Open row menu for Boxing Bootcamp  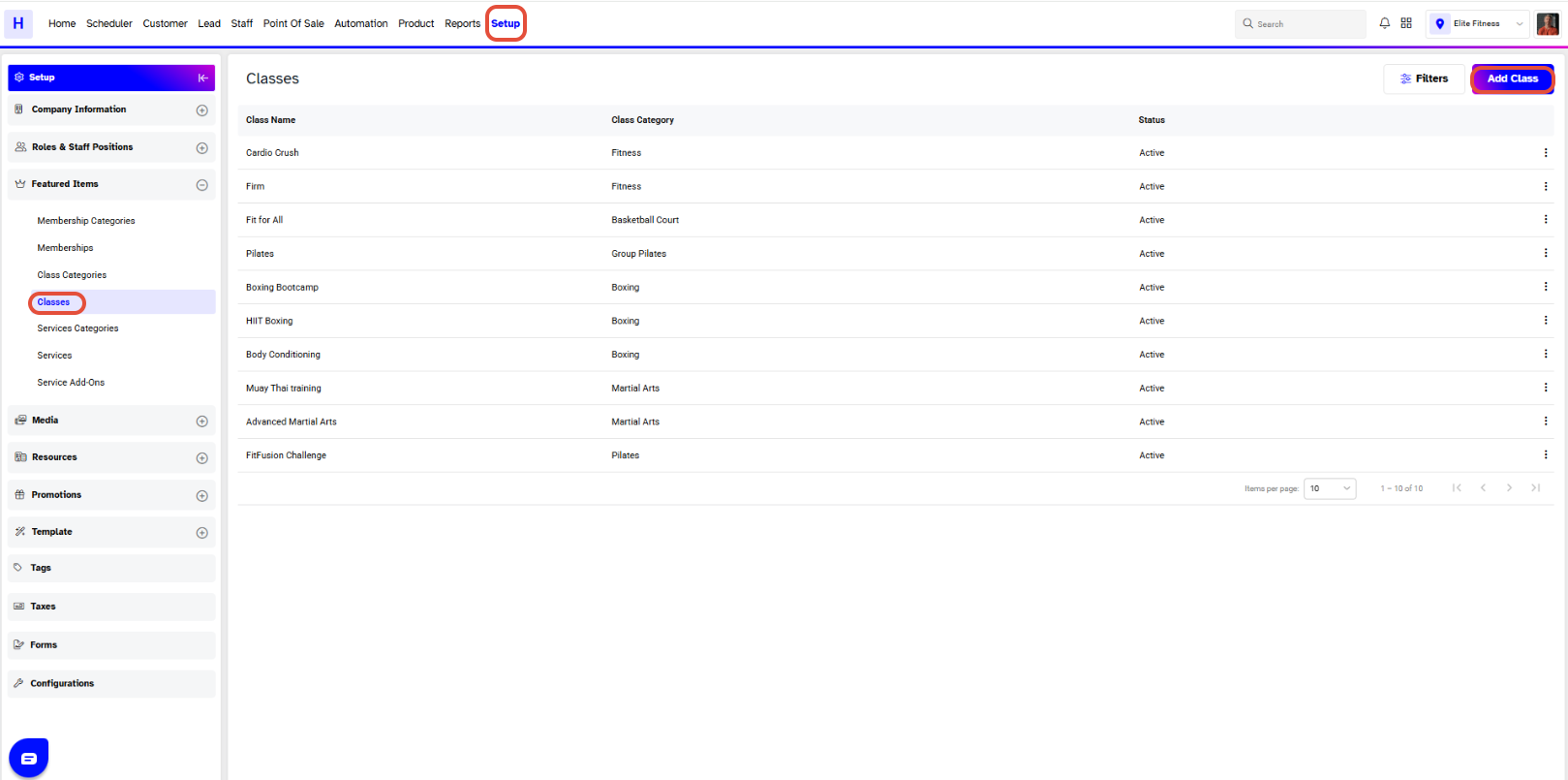click(x=1546, y=287)
